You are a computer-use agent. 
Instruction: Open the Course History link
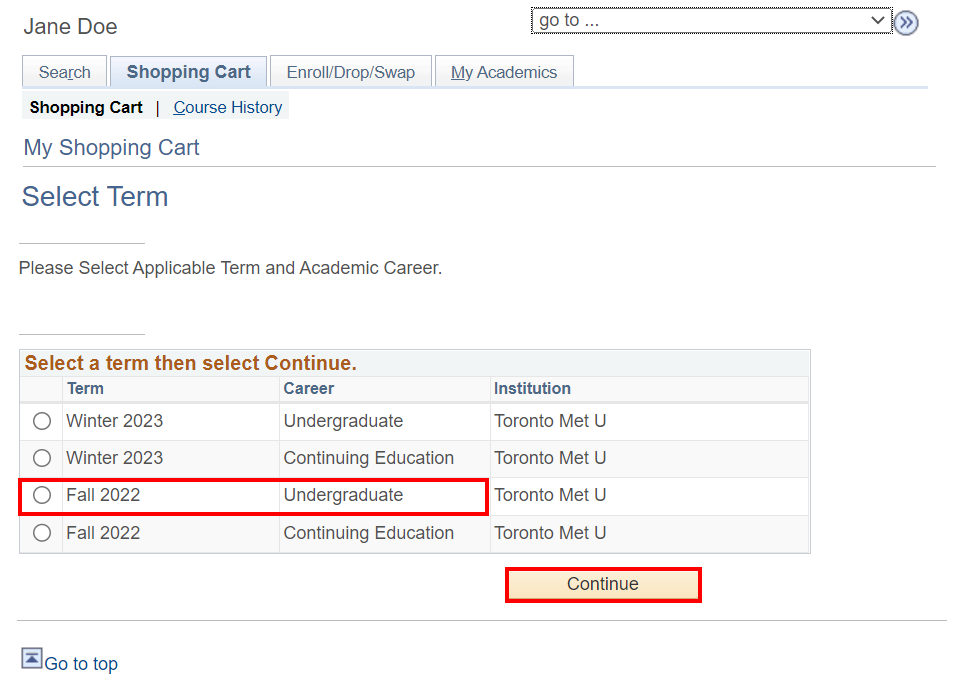[228, 107]
